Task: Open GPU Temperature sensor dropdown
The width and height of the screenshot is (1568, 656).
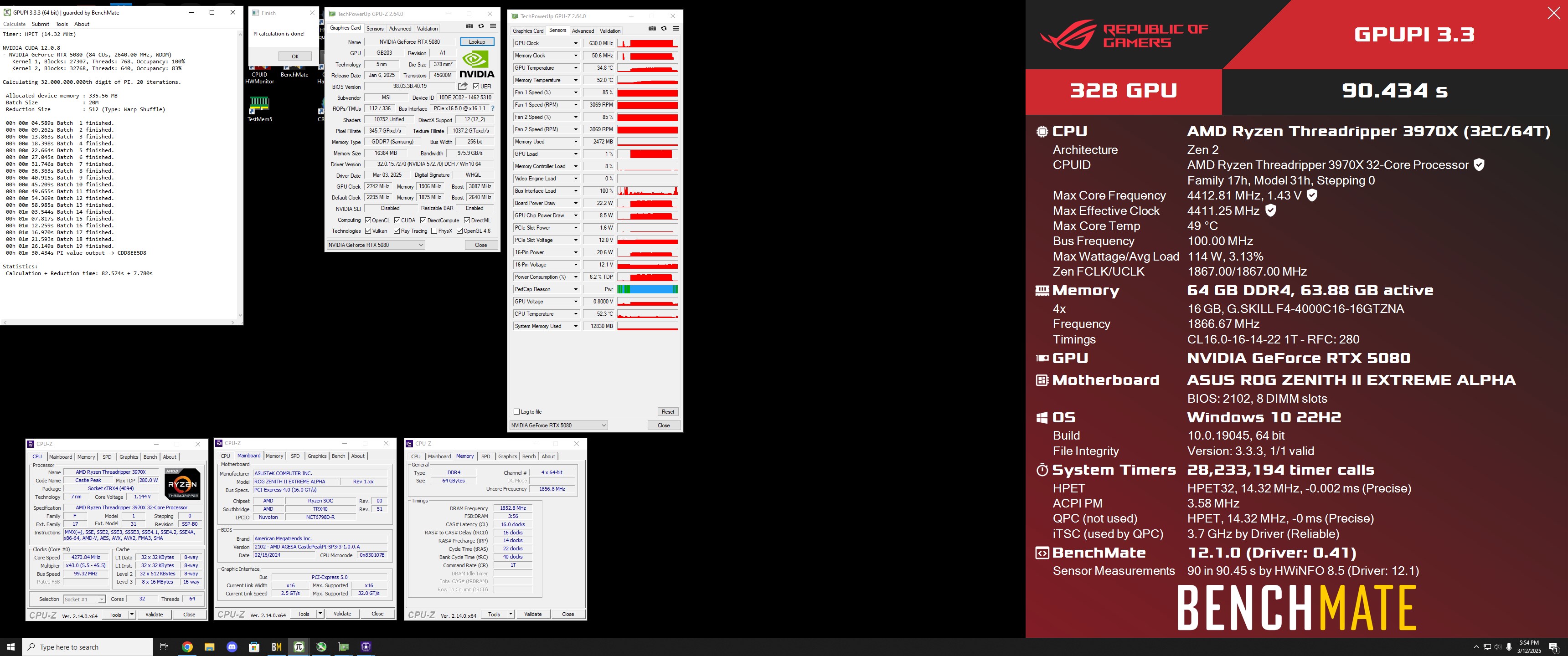Action: point(576,68)
